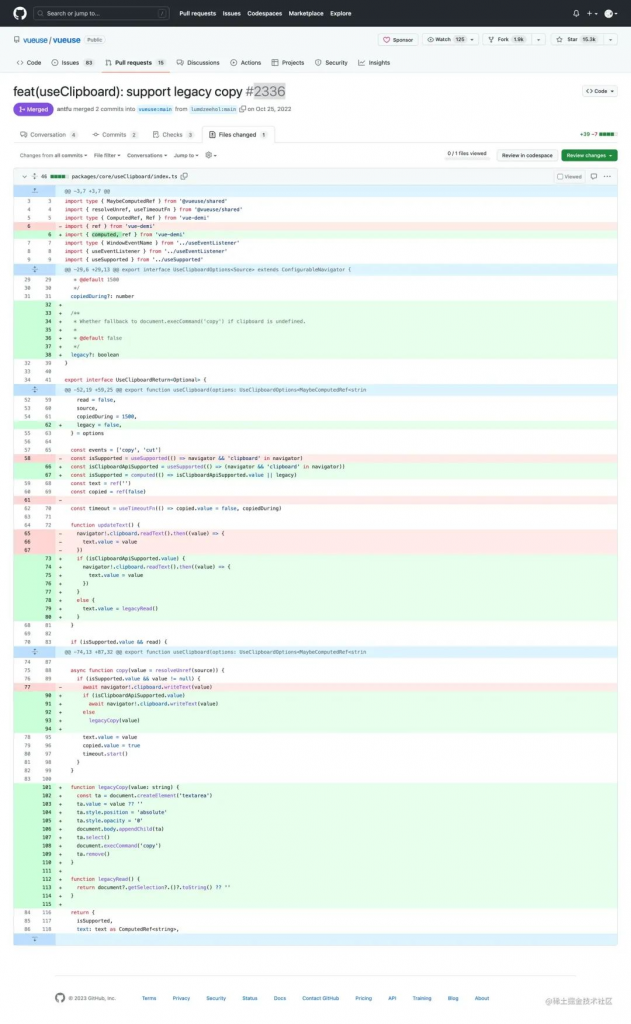
Task: Open the user avatar menu
Action: pyautogui.click(x=611, y=13)
